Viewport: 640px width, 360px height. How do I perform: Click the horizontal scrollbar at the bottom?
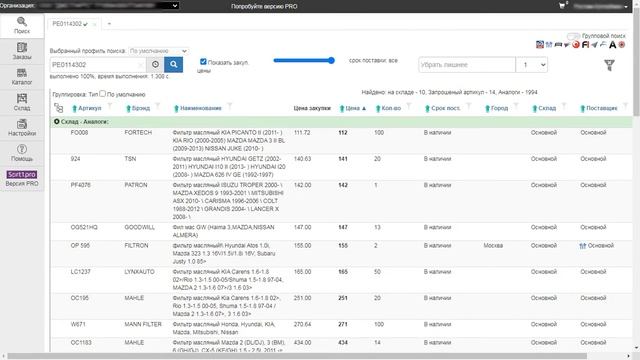coord(297,356)
